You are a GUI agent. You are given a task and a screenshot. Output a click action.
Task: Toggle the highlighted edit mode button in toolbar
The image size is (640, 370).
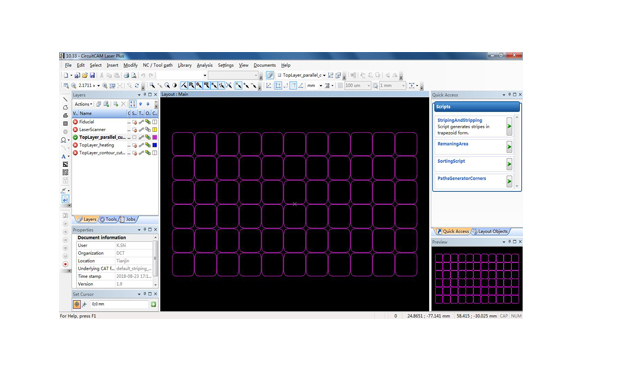click(x=270, y=75)
